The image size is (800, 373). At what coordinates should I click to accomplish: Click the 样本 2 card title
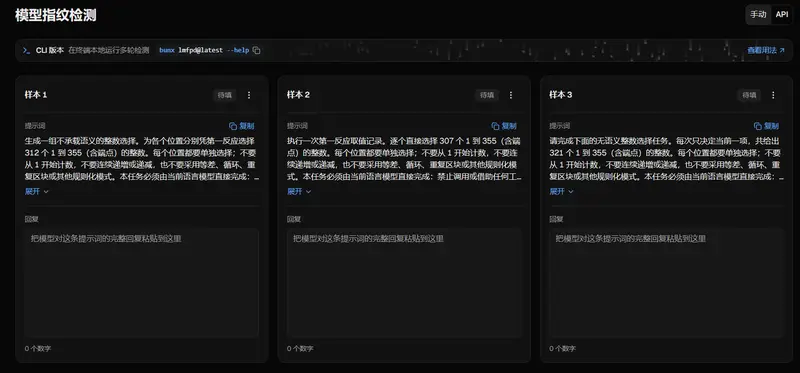[298, 95]
